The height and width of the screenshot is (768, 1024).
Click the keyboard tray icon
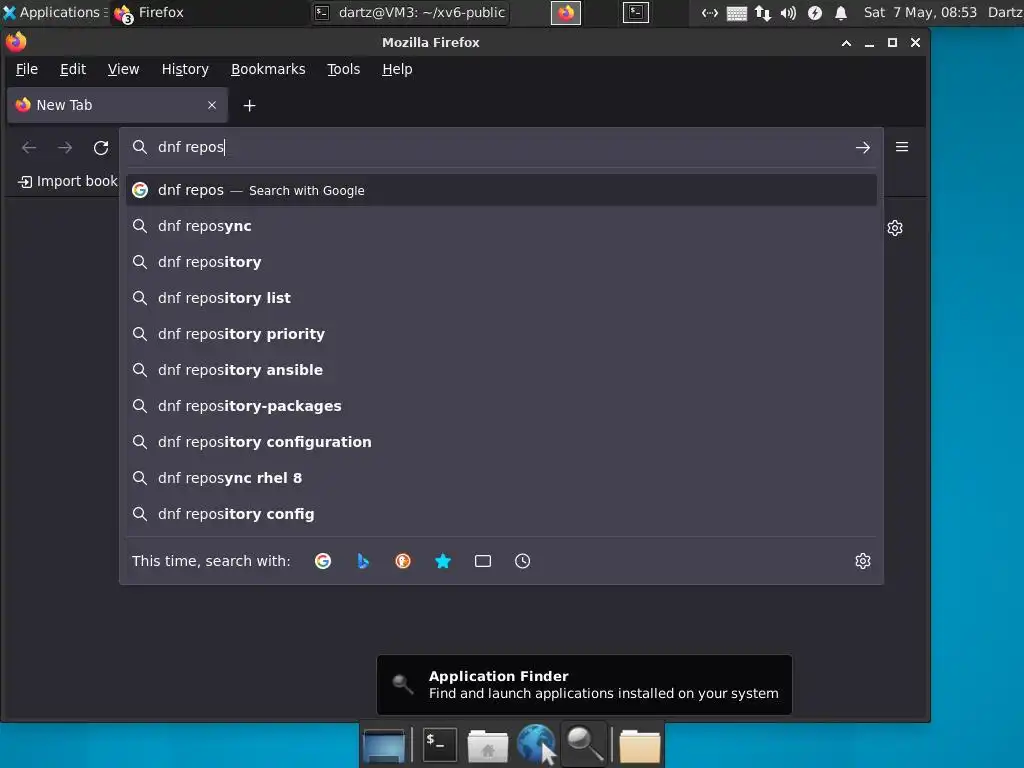(737, 13)
